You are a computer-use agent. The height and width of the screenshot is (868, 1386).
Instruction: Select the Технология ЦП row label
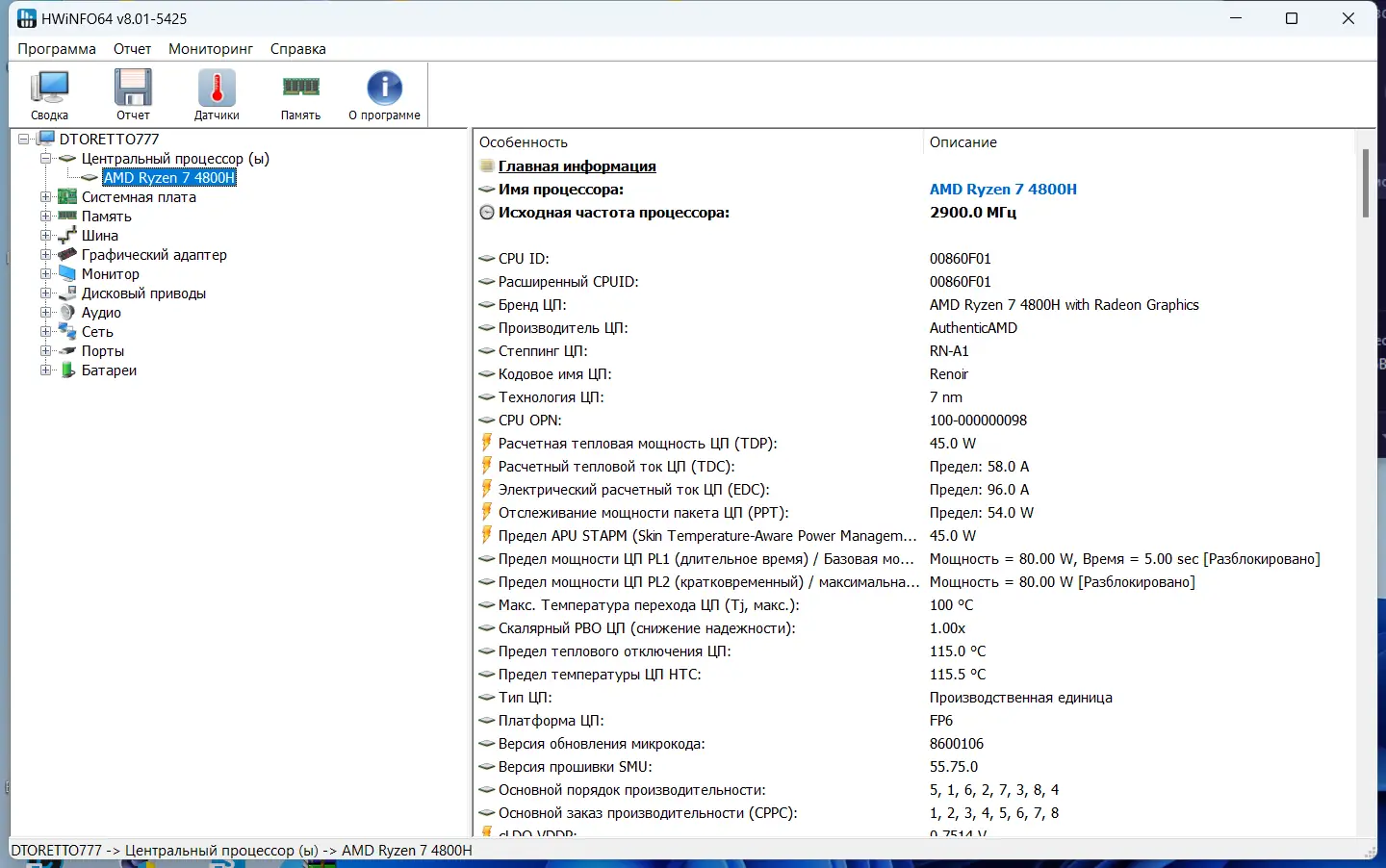[552, 397]
